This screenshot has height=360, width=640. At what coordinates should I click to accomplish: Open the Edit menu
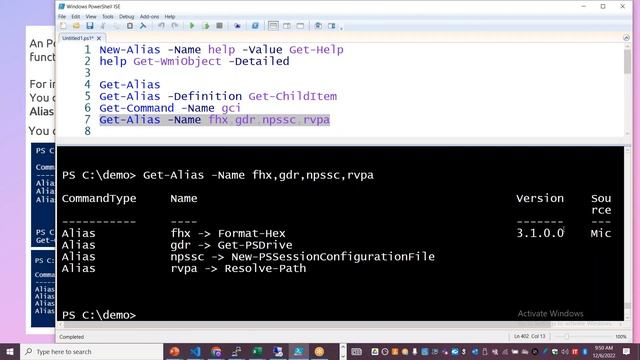coord(76,17)
